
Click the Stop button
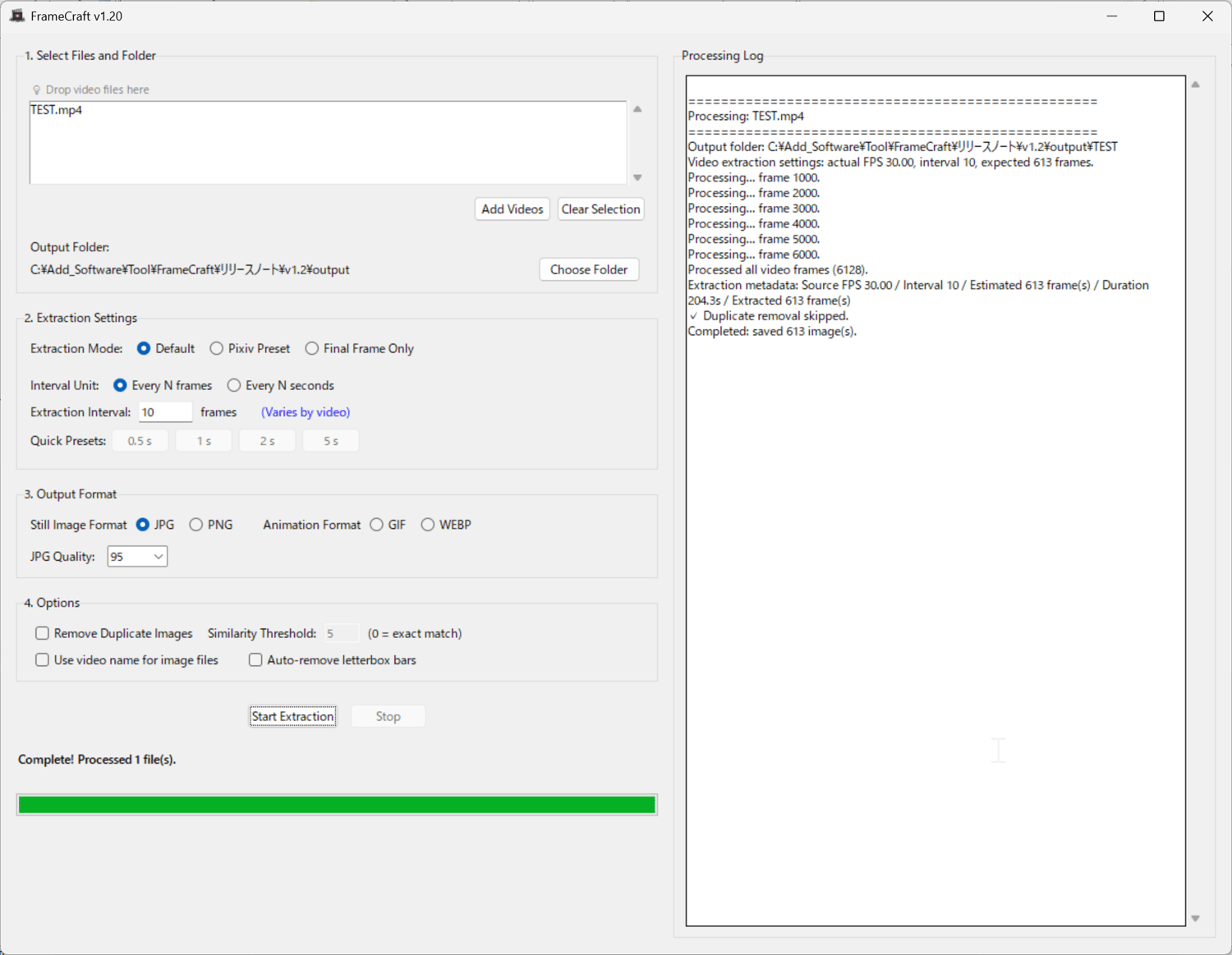(388, 716)
